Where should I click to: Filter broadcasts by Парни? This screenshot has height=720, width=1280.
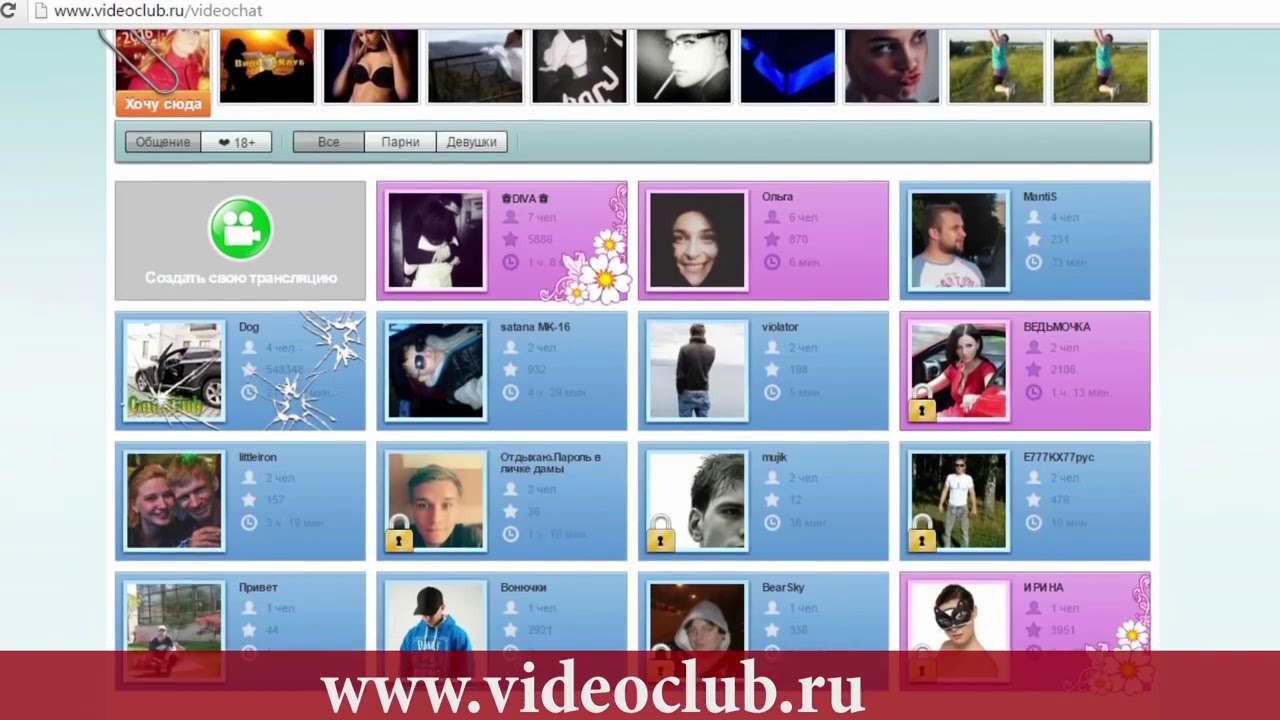[x=400, y=142]
